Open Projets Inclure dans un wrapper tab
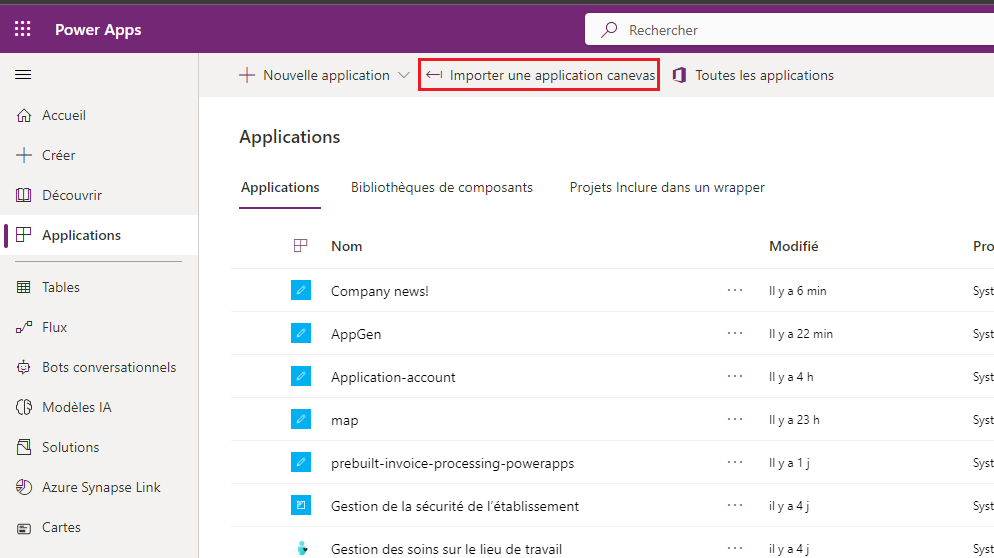 tap(667, 188)
